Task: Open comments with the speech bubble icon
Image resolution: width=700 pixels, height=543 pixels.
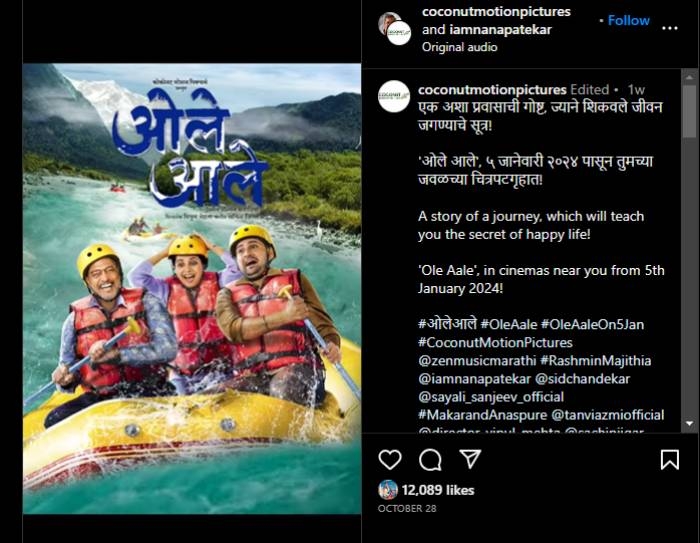Action: pyautogui.click(x=430, y=459)
